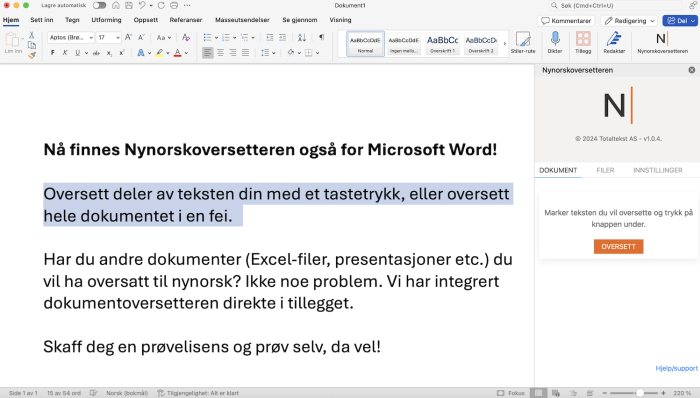Switch to the INNSTILLINGER tab
This screenshot has width=700, height=398.
[658, 170]
